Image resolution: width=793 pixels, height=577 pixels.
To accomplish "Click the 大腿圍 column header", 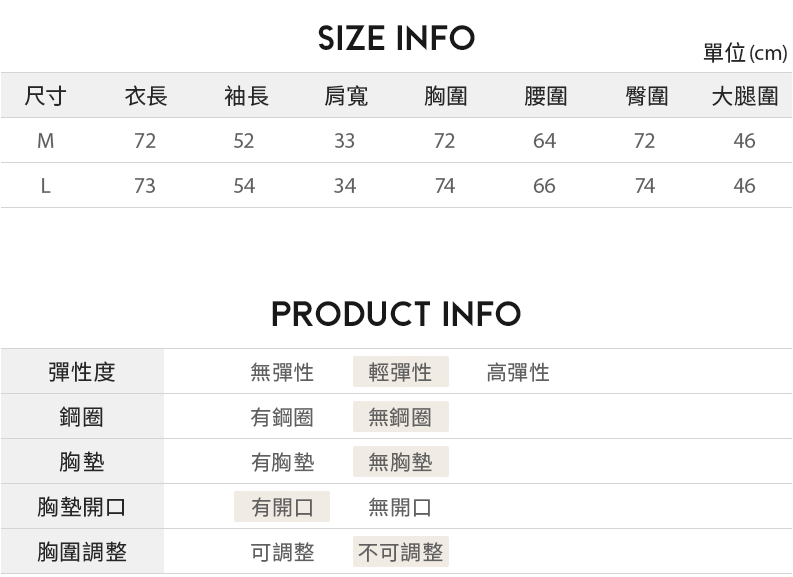I will (x=745, y=96).
